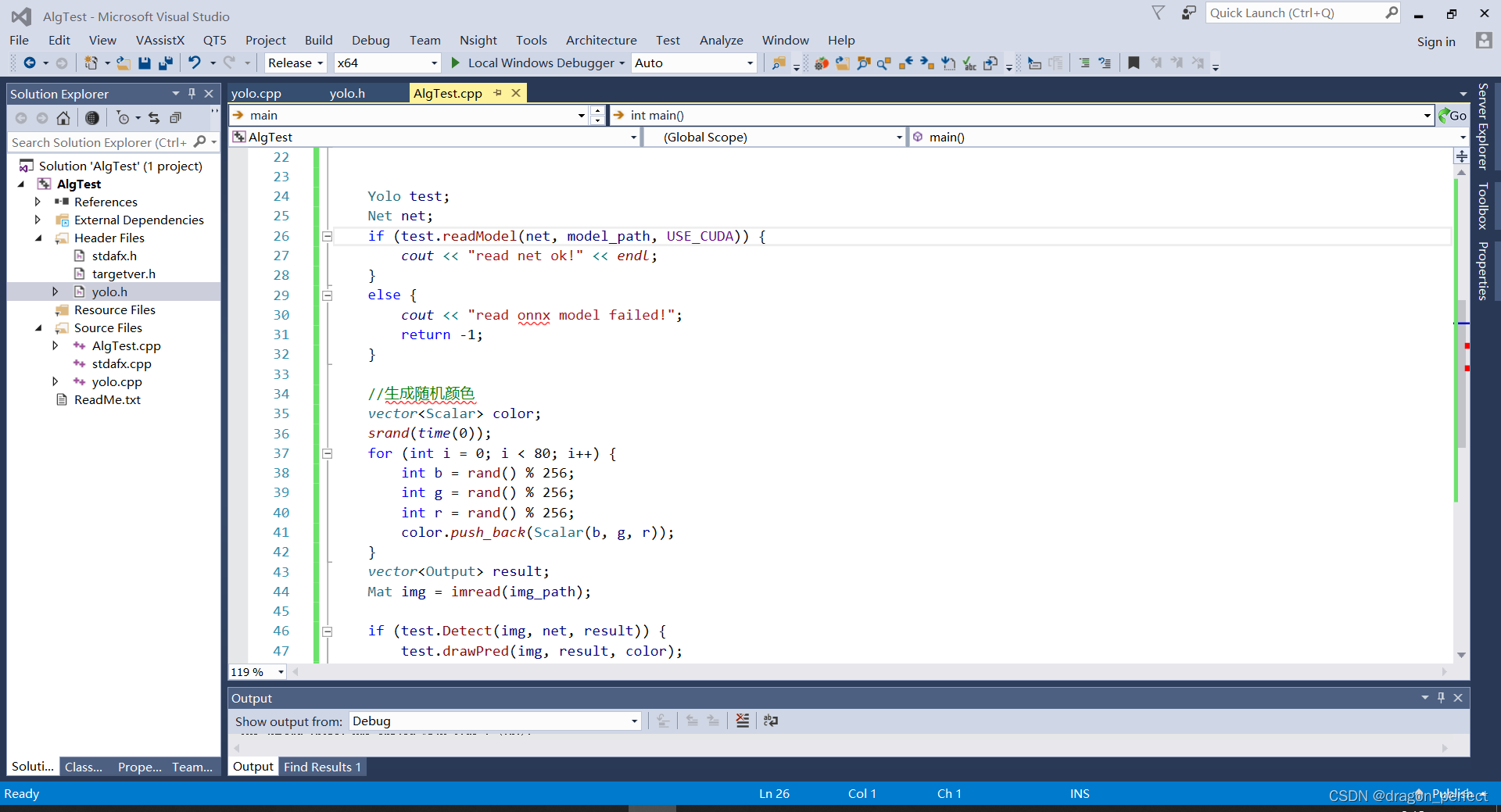Click the Toggle Bookmark icon
1501x812 pixels.
click(x=1133, y=63)
